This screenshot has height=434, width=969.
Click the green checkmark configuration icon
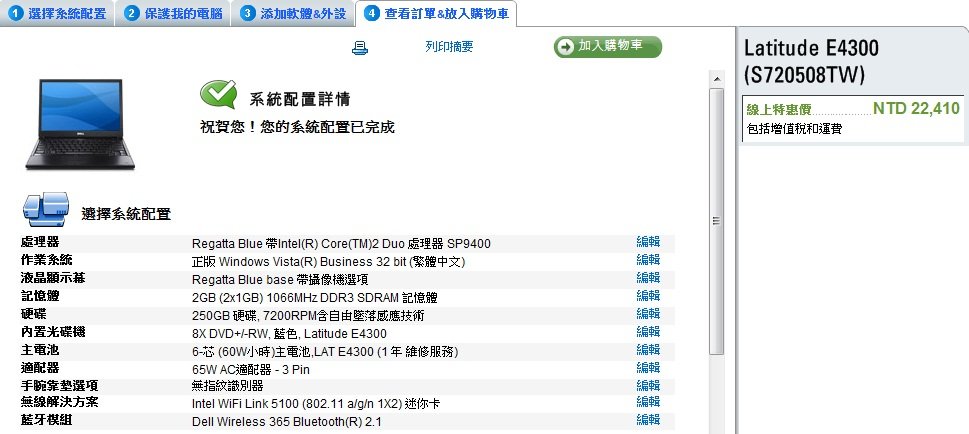[x=218, y=95]
